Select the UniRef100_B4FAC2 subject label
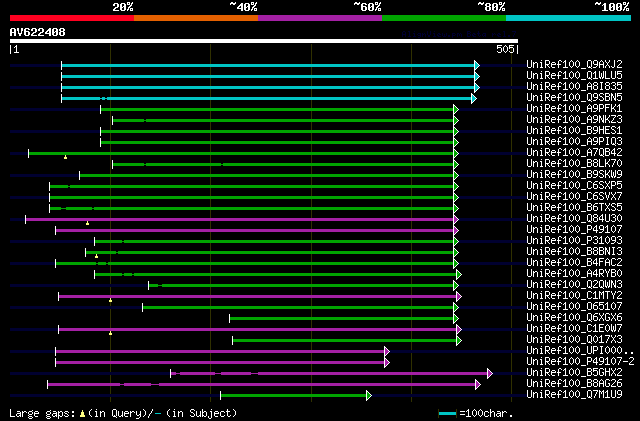Viewport: 640px width, 421px height. coord(574,263)
